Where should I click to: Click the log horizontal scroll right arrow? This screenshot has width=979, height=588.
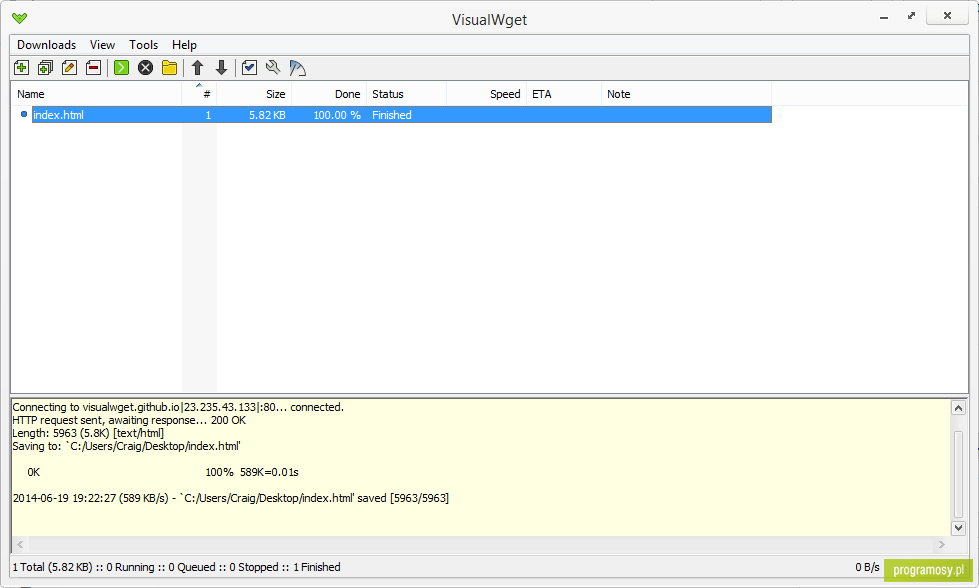(x=942, y=544)
